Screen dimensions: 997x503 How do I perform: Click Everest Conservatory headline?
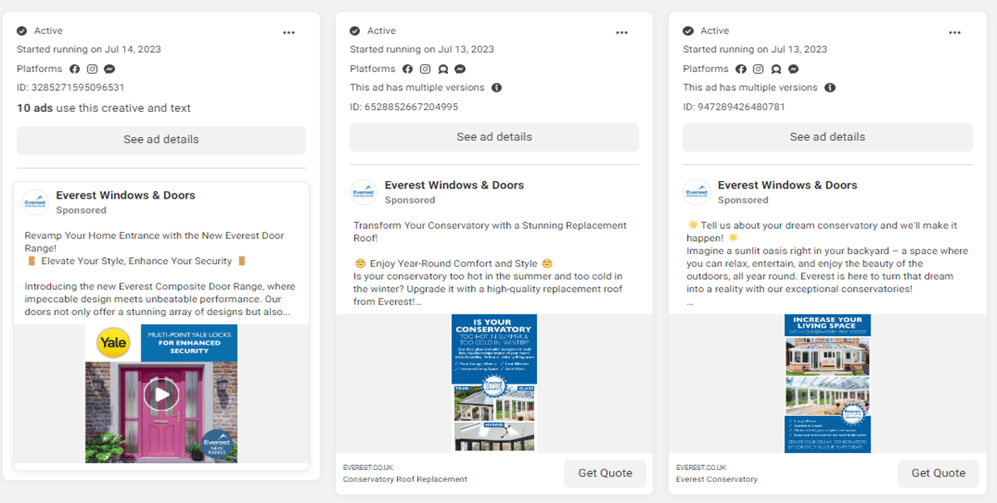[x=717, y=479]
